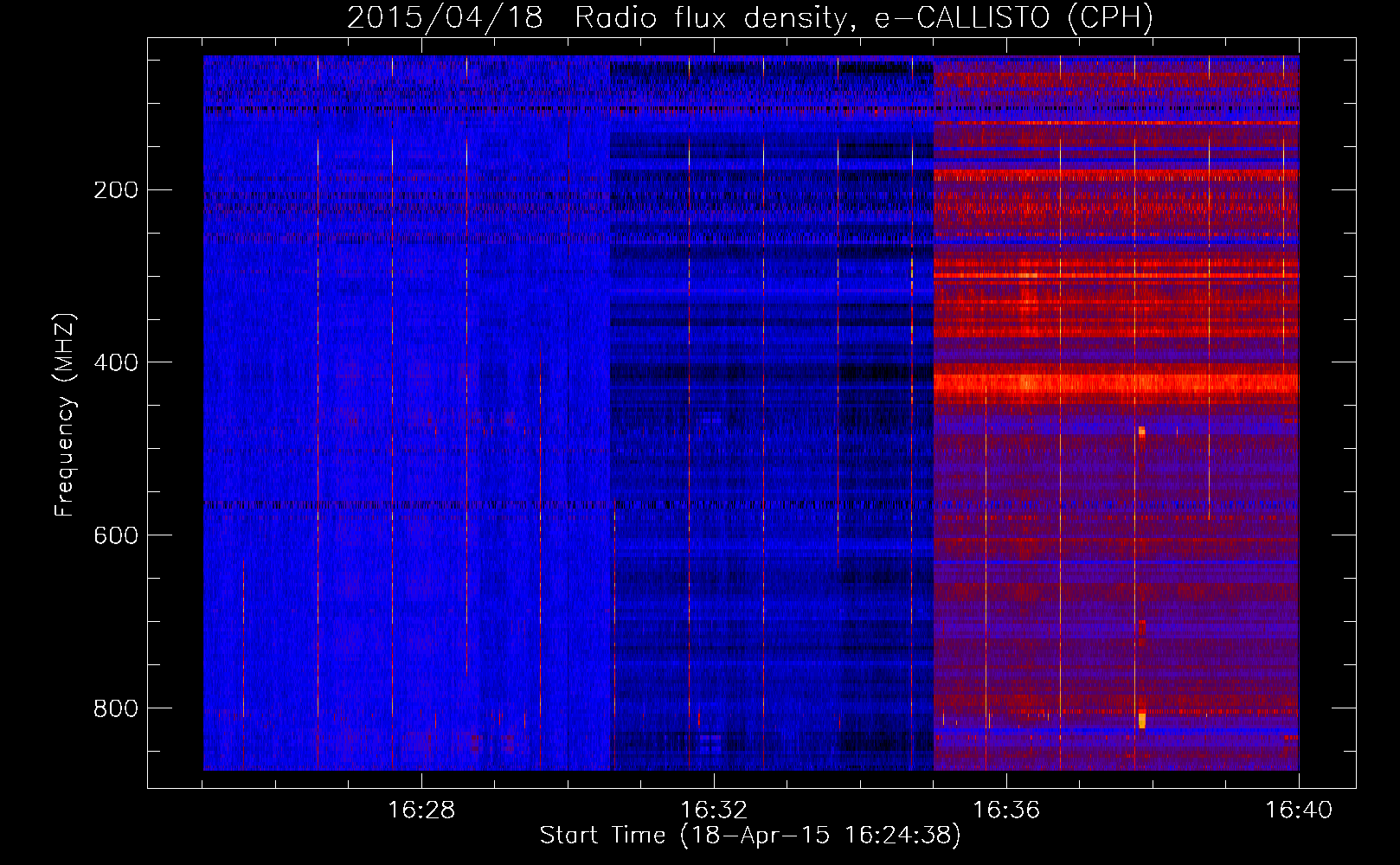Click the '16:32' time tick label
The height and width of the screenshot is (865, 1400).
714,811
